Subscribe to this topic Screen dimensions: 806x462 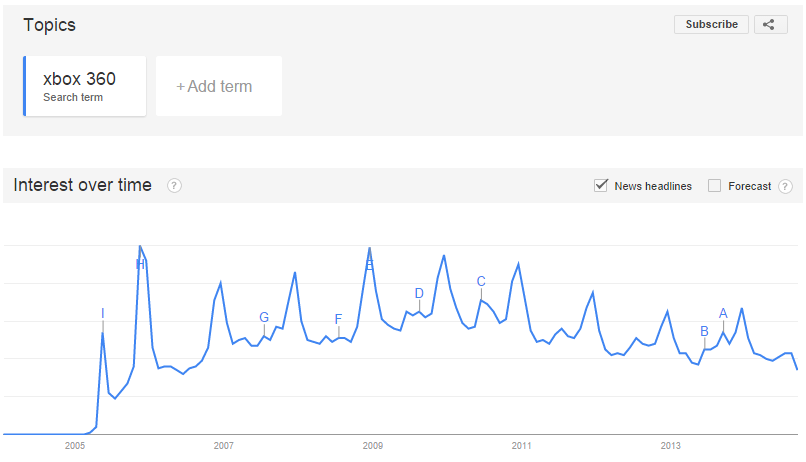[x=711, y=24]
